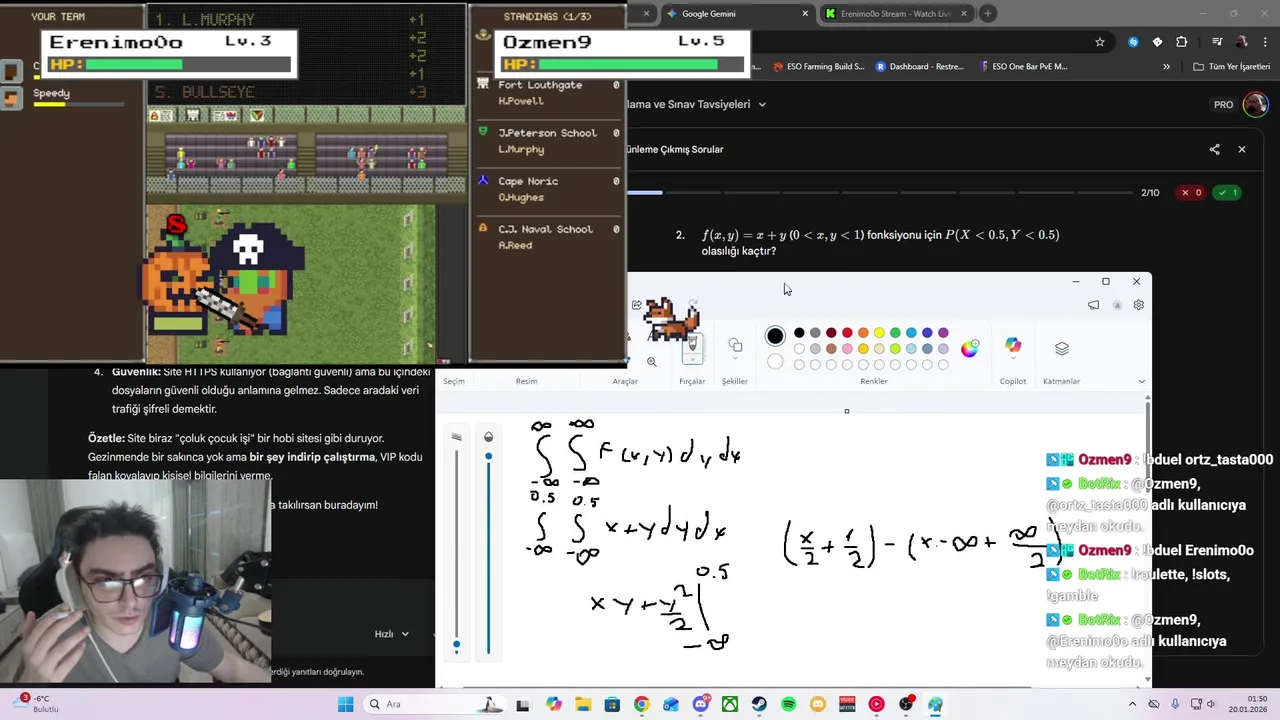Click the C.J. Naval School standings row
The width and height of the screenshot is (1280, 720).
point(548,237)
